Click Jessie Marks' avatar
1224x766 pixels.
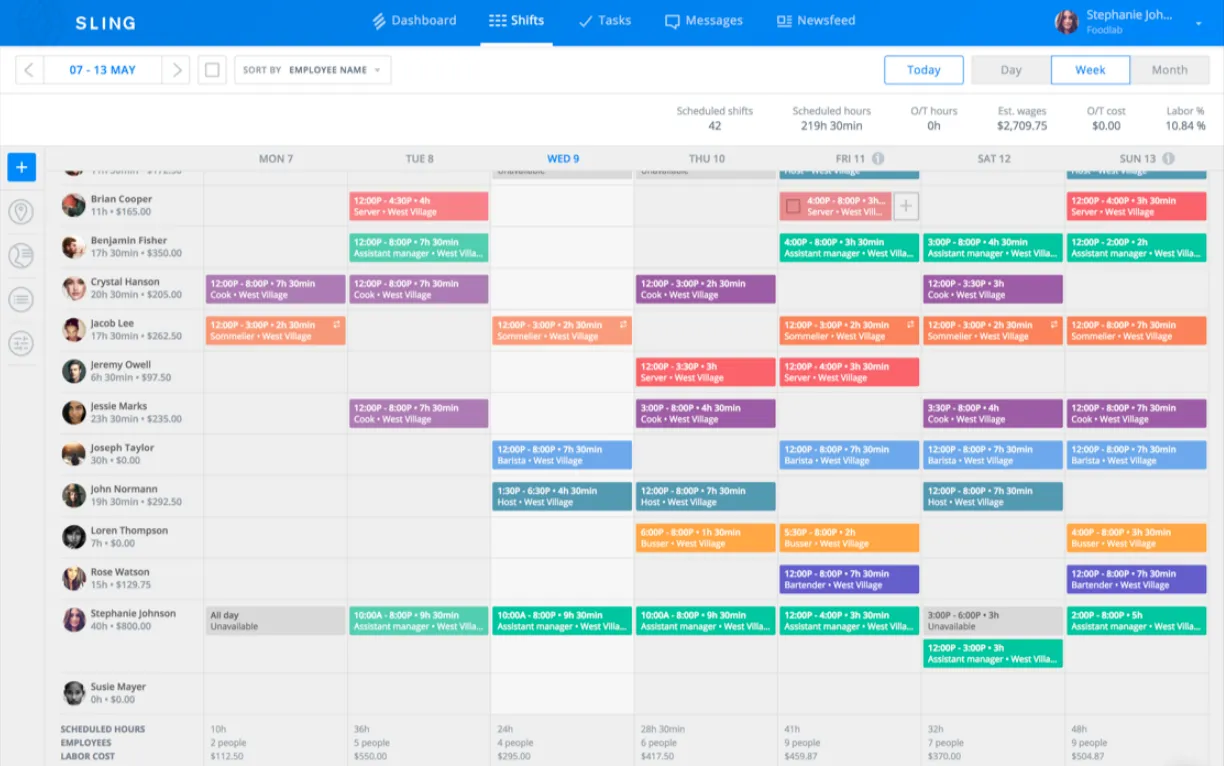click(73, 412)
